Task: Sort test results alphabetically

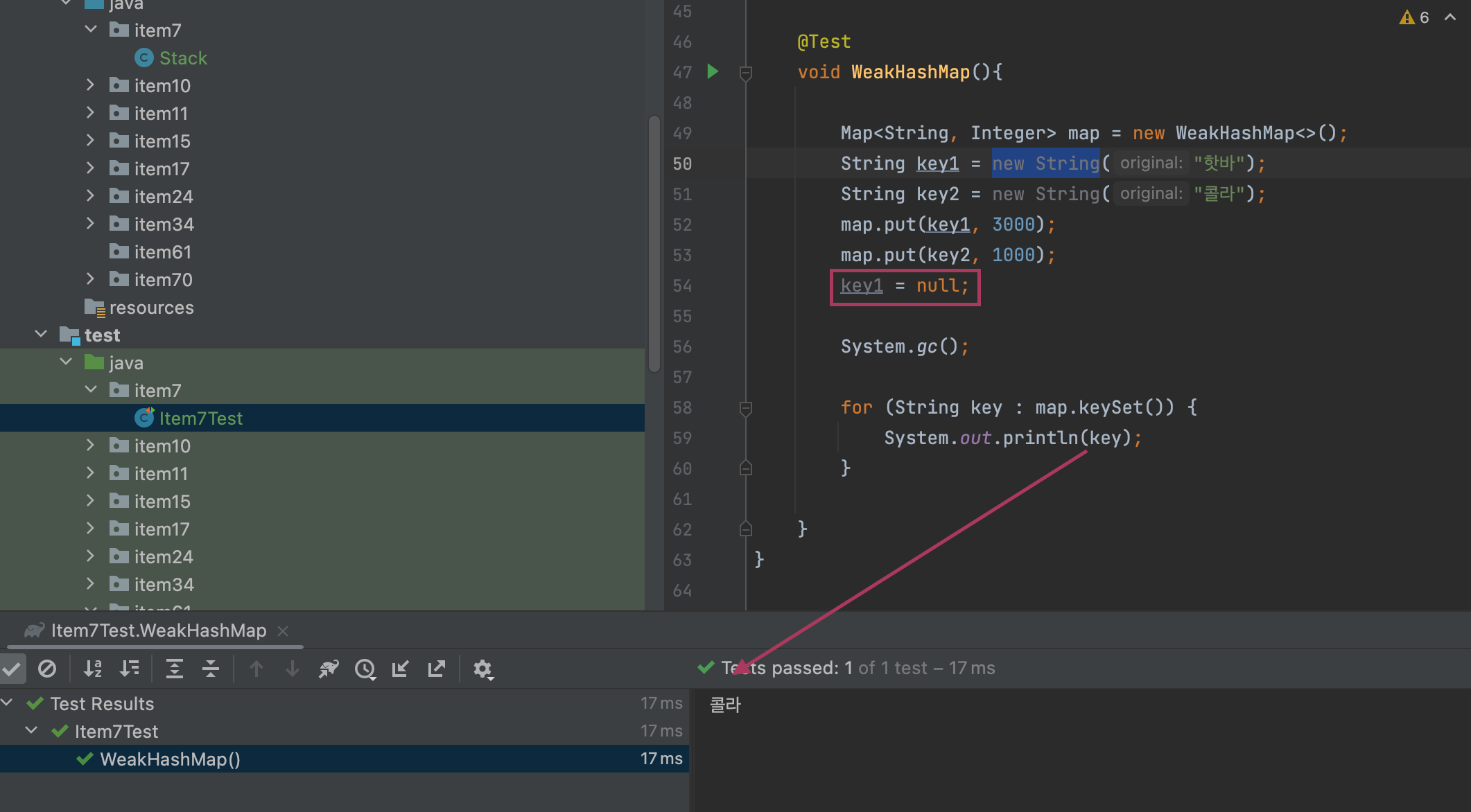Action: pyautogui.click(x=93, y=669)
